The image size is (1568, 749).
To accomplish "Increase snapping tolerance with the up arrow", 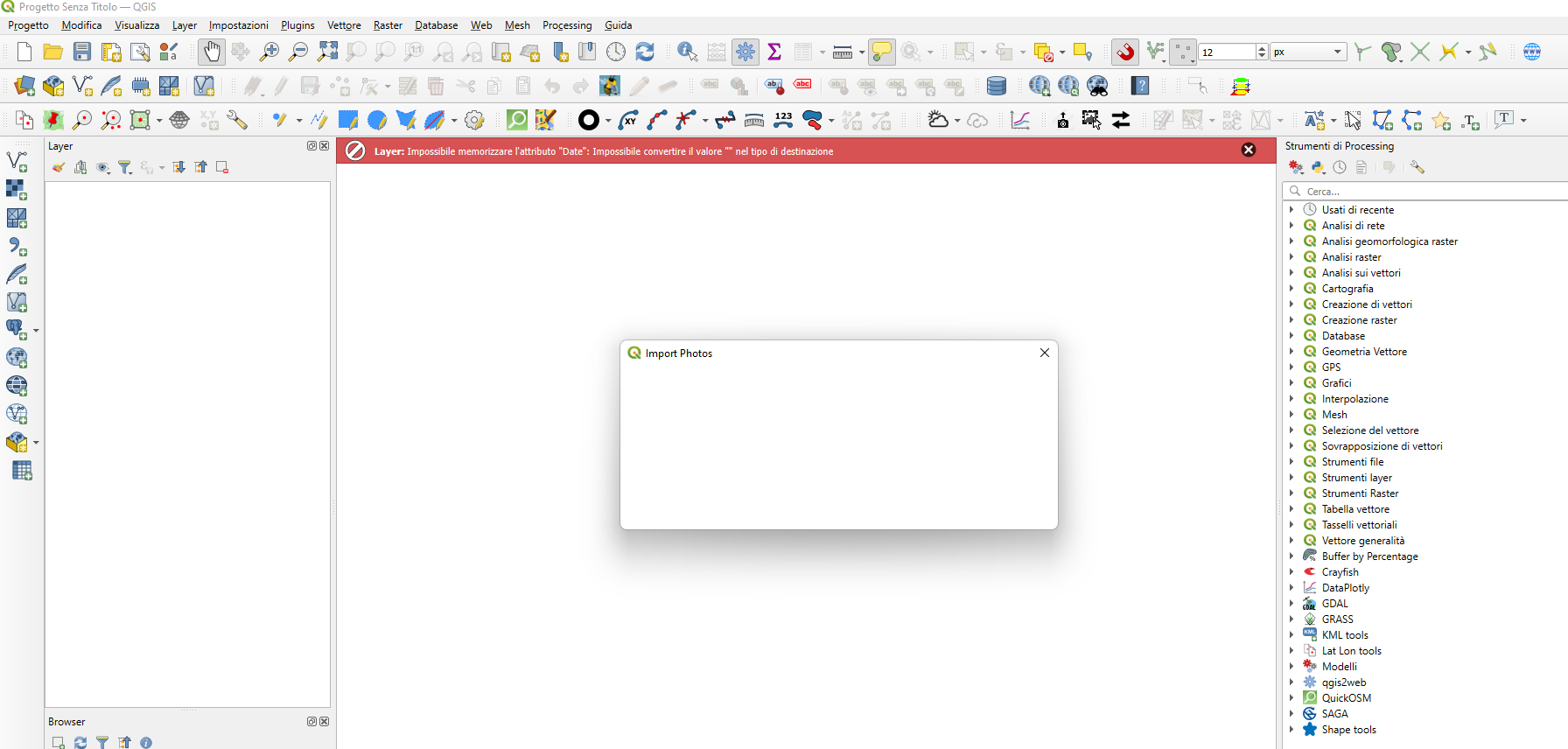I will pos(1262,48).
